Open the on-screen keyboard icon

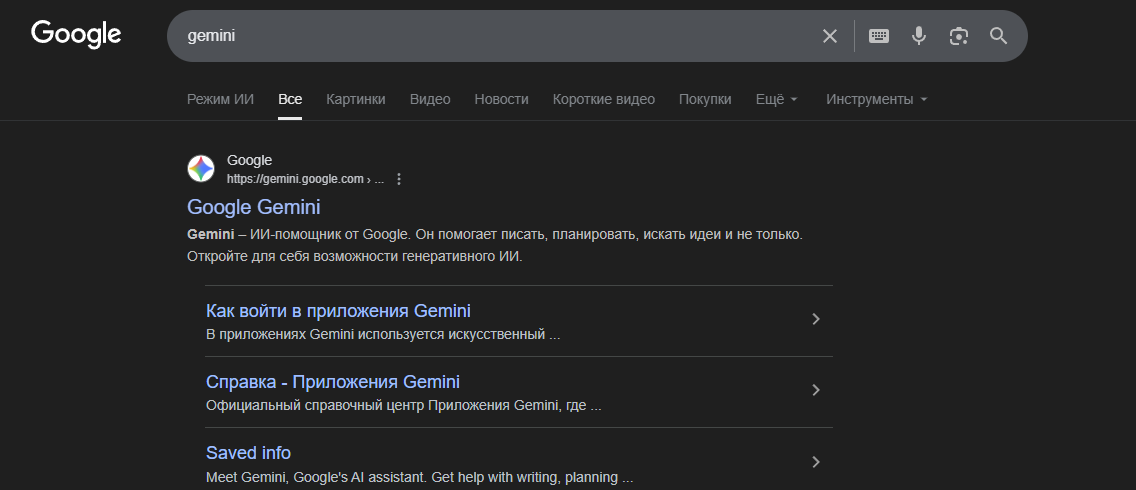tap(879, 36)
